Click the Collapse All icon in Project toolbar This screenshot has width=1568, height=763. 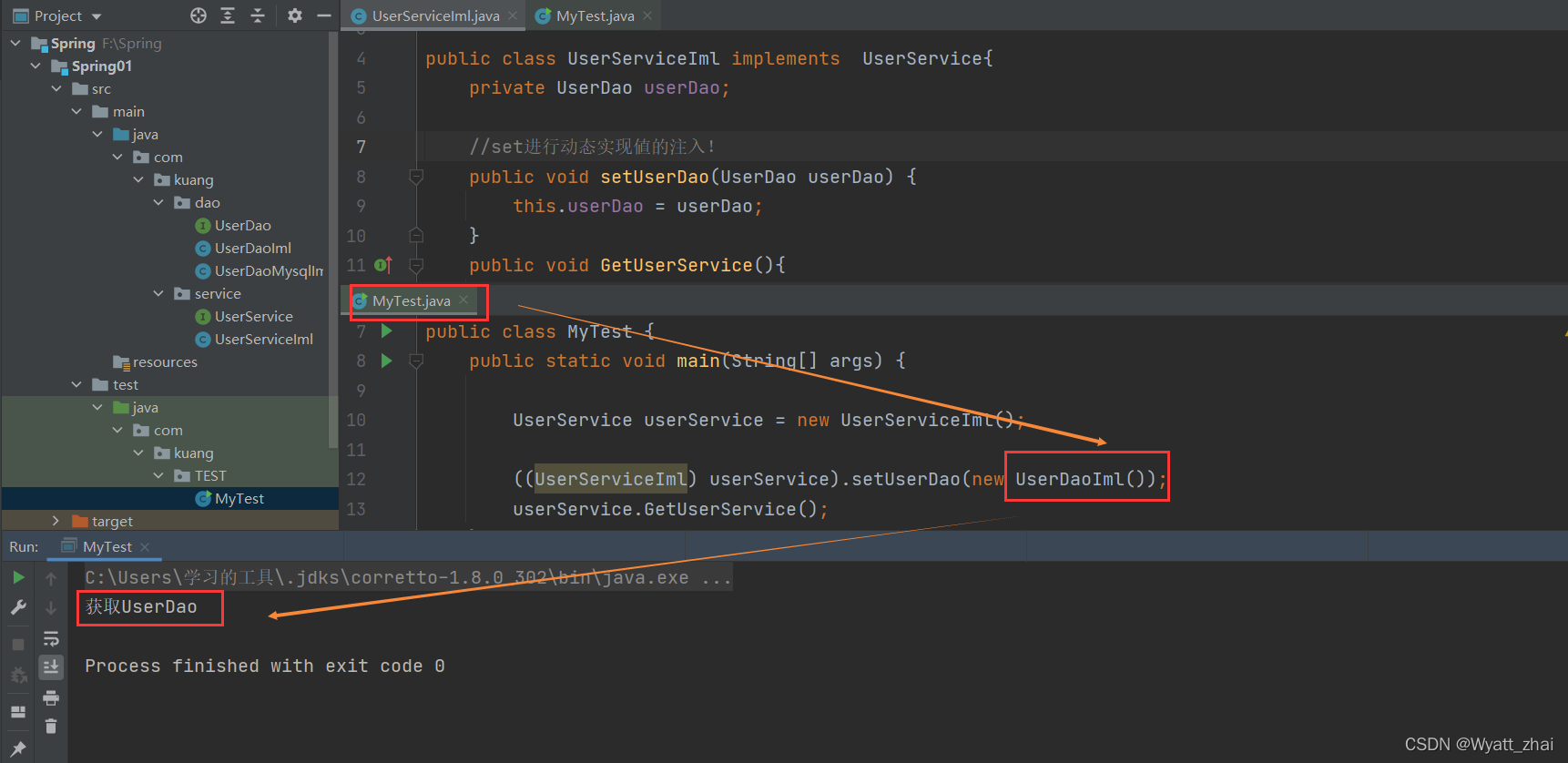click(258, 15)
